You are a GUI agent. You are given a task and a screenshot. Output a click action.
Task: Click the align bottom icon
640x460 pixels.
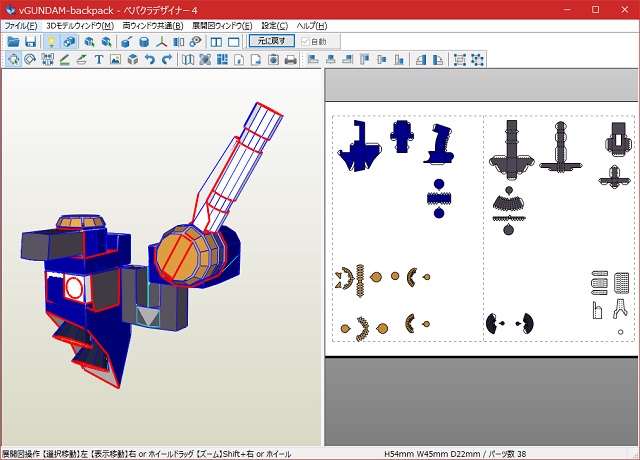click(399, 60)
